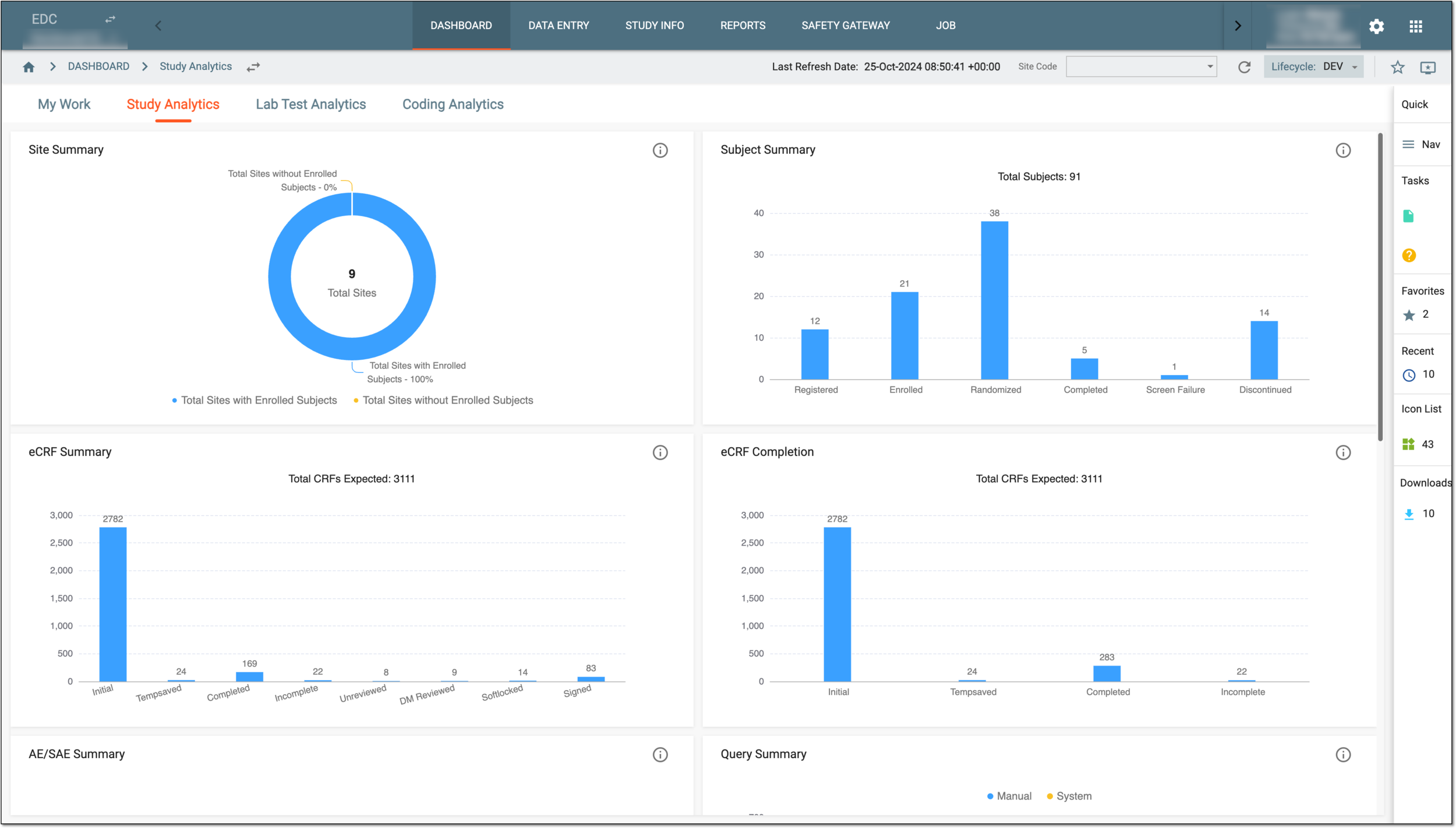1456x828 pixels.
Task: Open eCRF Summary info icon
Action: 660,452
